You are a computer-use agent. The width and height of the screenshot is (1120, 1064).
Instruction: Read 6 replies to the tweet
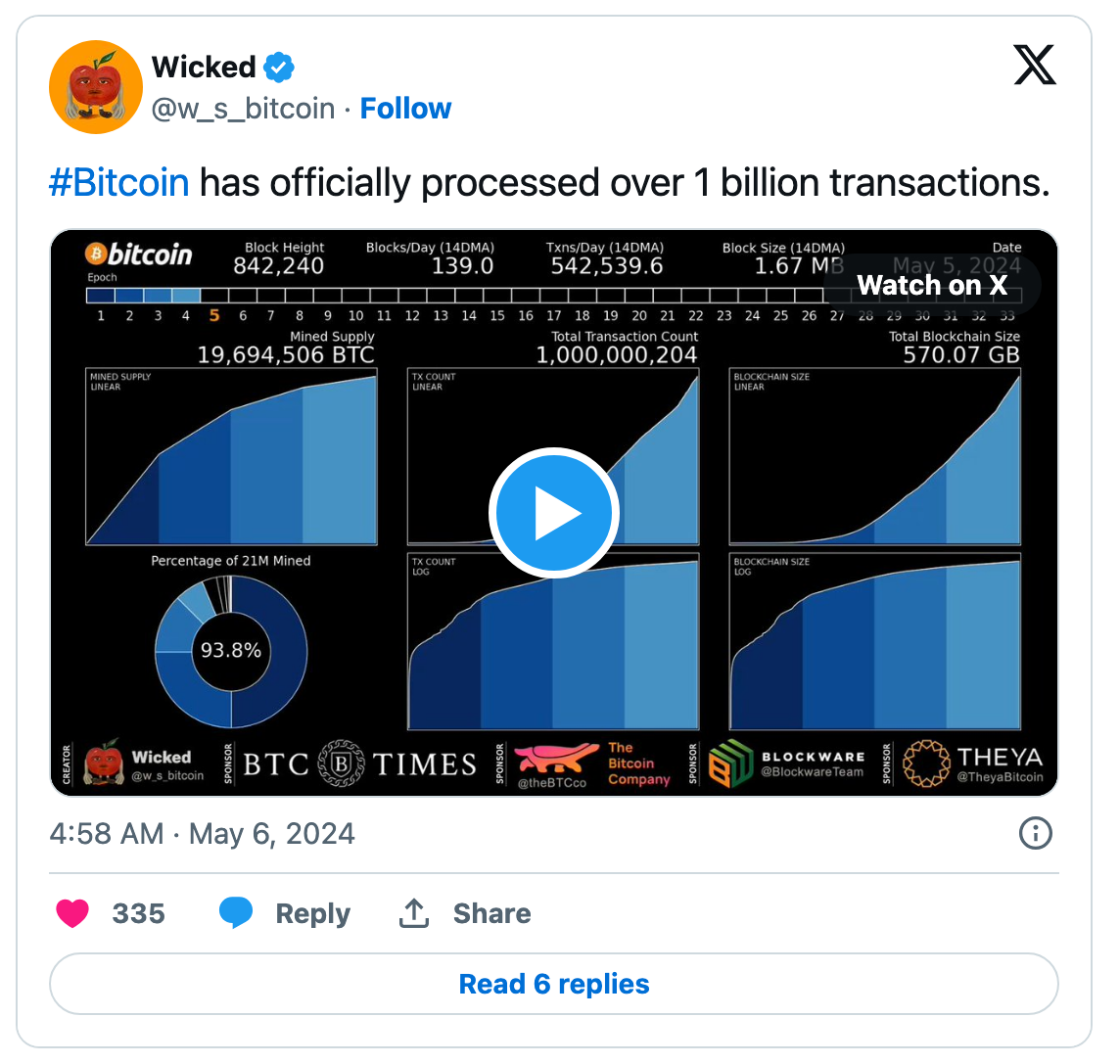point(554,984)
